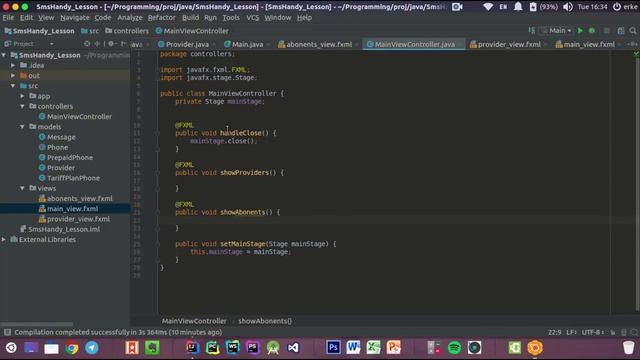Switch to the abonents_view.fxml tab
This screenshot has height=360, width=640.
pos(319,44)
